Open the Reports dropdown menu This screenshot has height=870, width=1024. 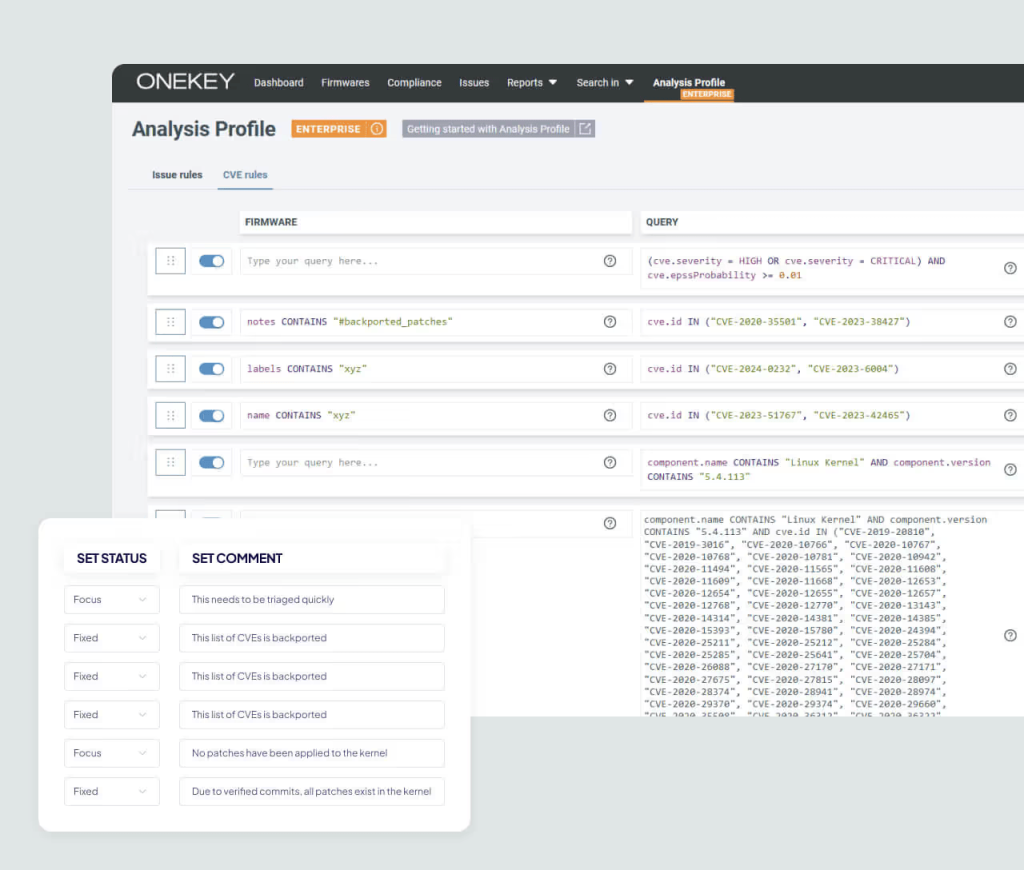[x=531, y=83]
